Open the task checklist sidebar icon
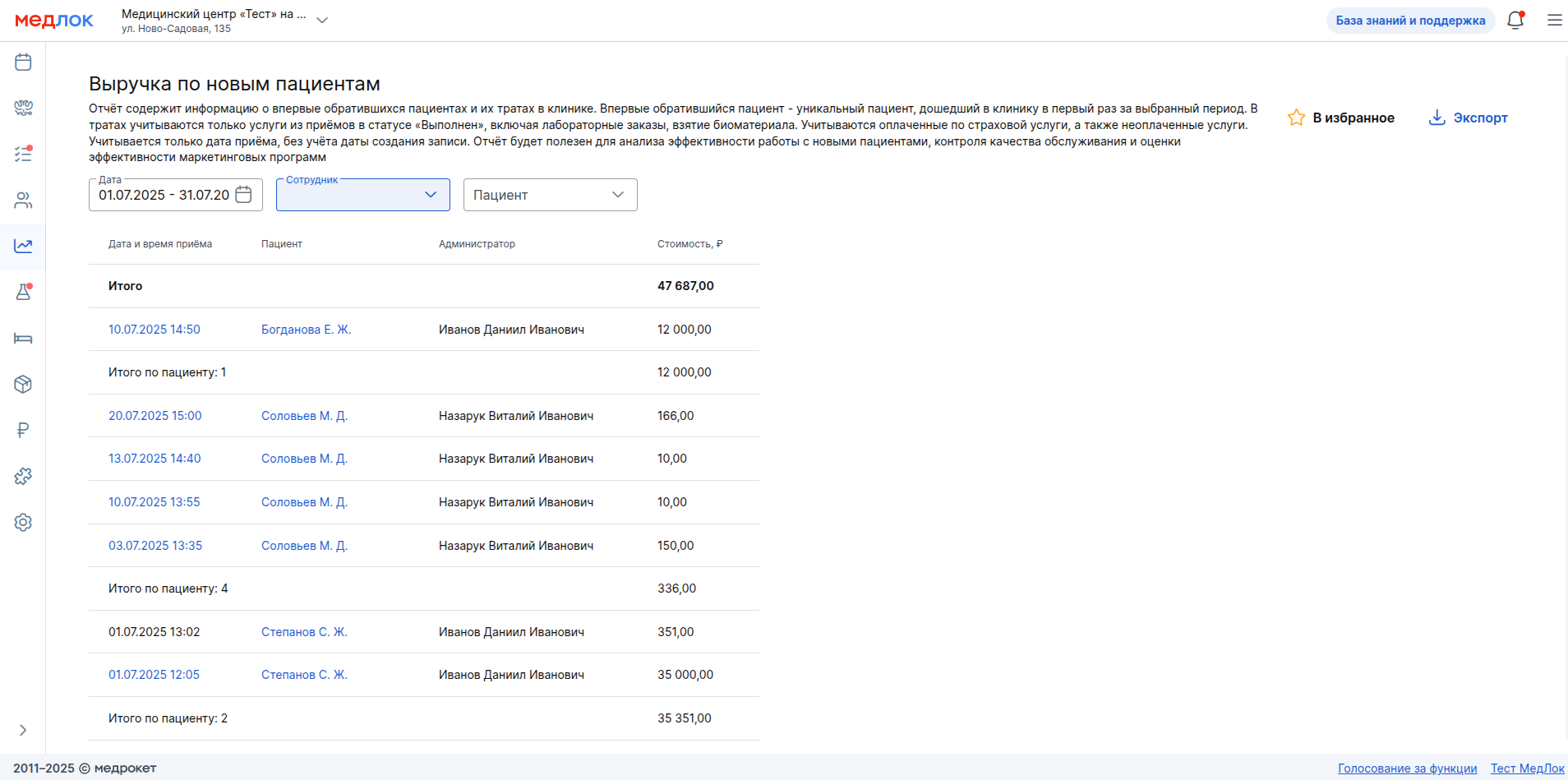 23,154
